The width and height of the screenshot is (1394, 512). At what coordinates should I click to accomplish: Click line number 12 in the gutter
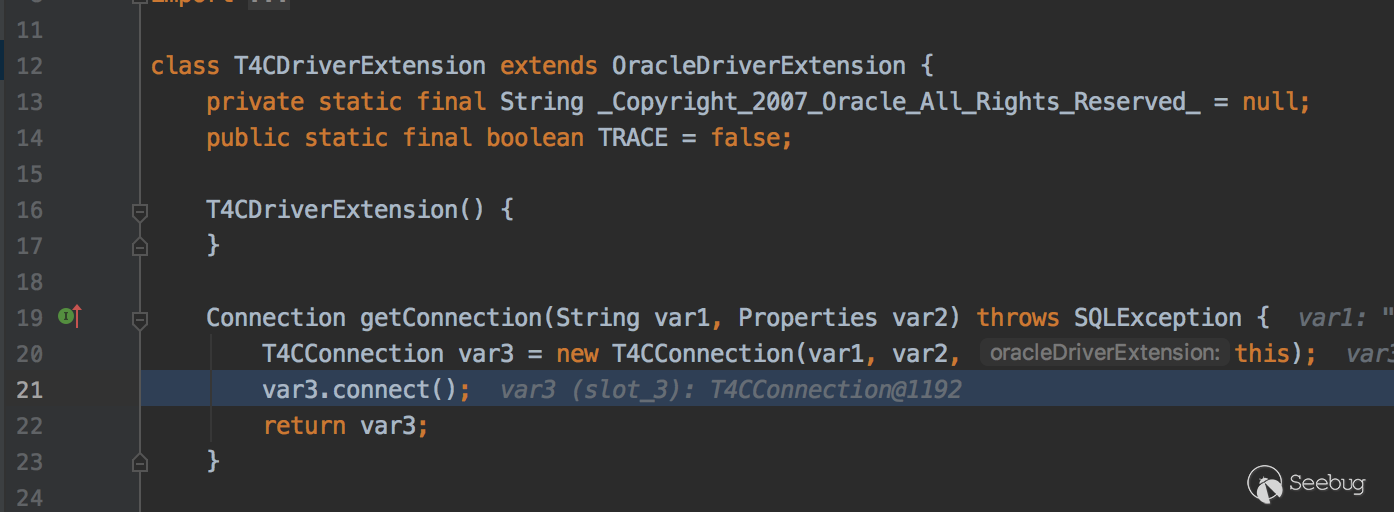pos(30,66)
